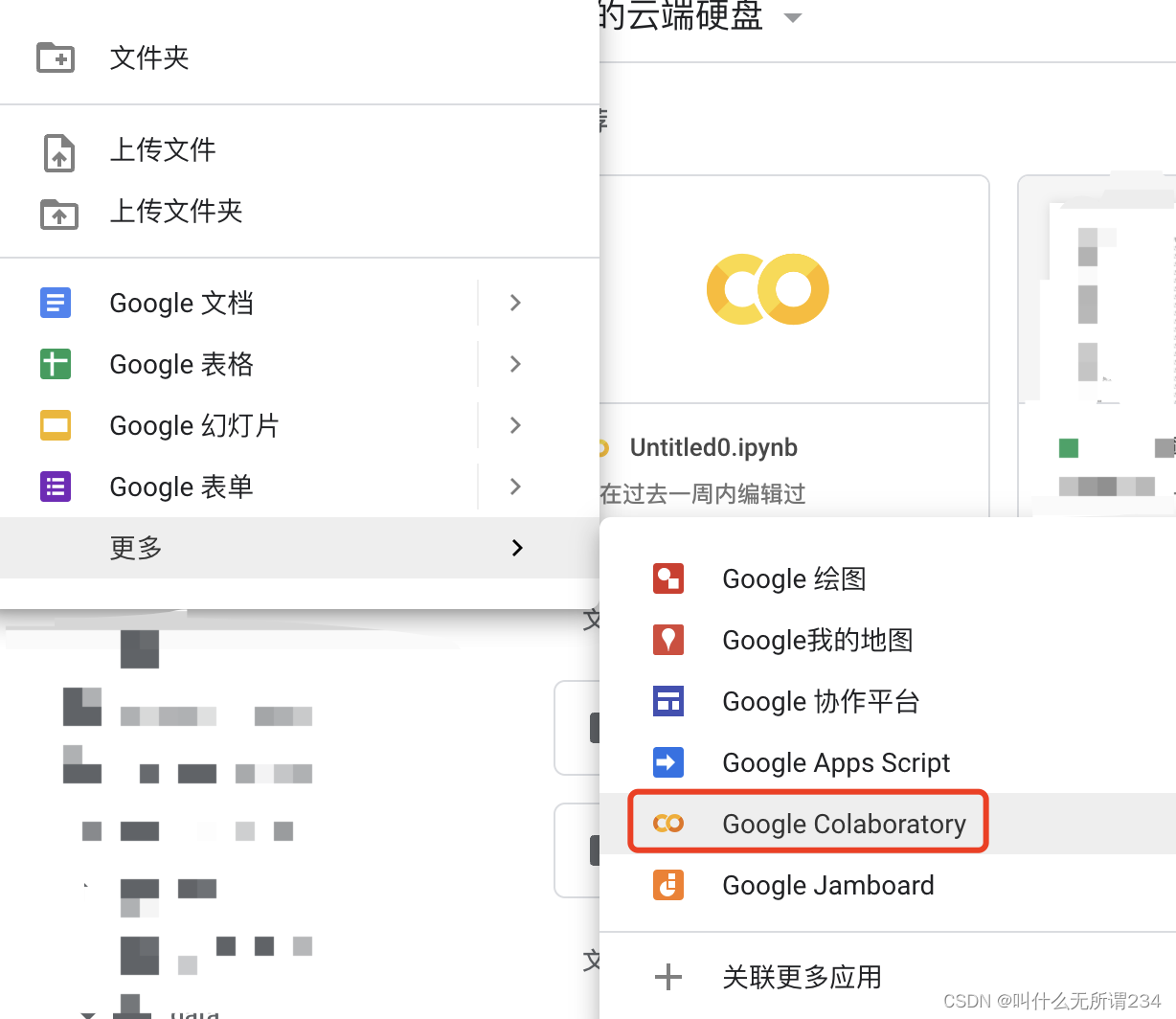Open the 更多 menu item
1176x1019 pixels.
click(x=300, y=548)
